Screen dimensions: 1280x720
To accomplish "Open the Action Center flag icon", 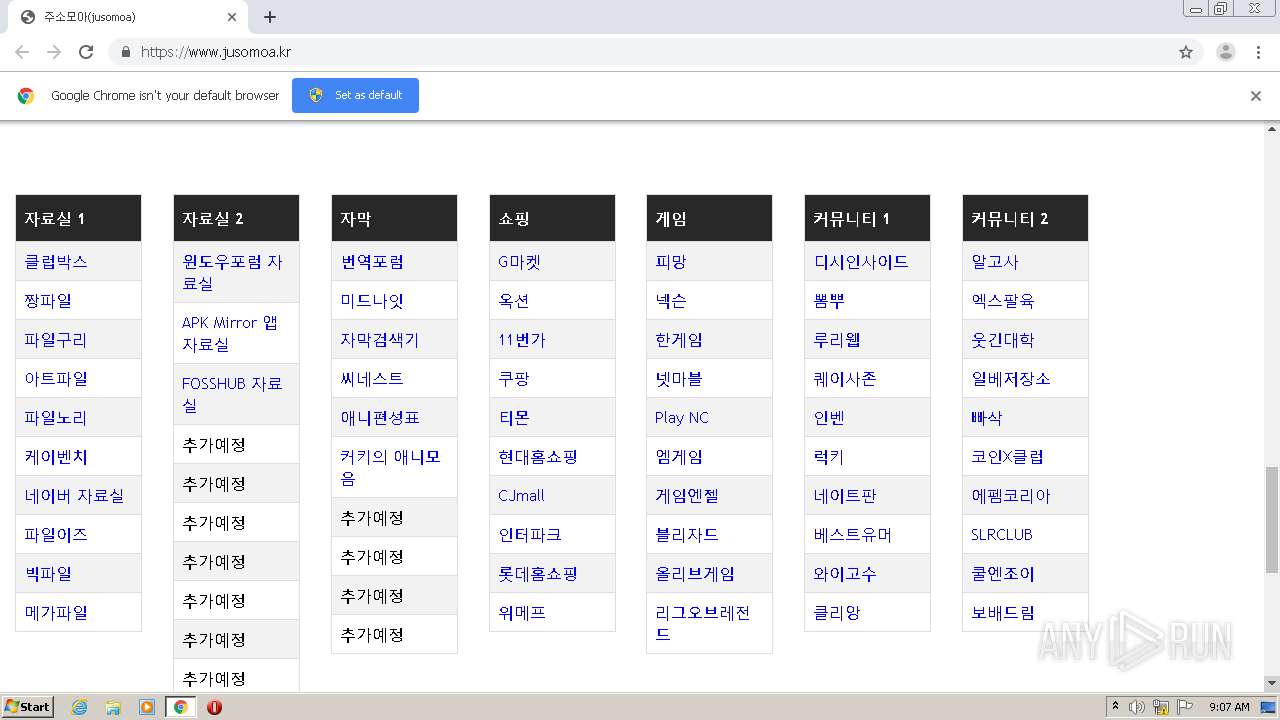I will [x=1185, y=707].
